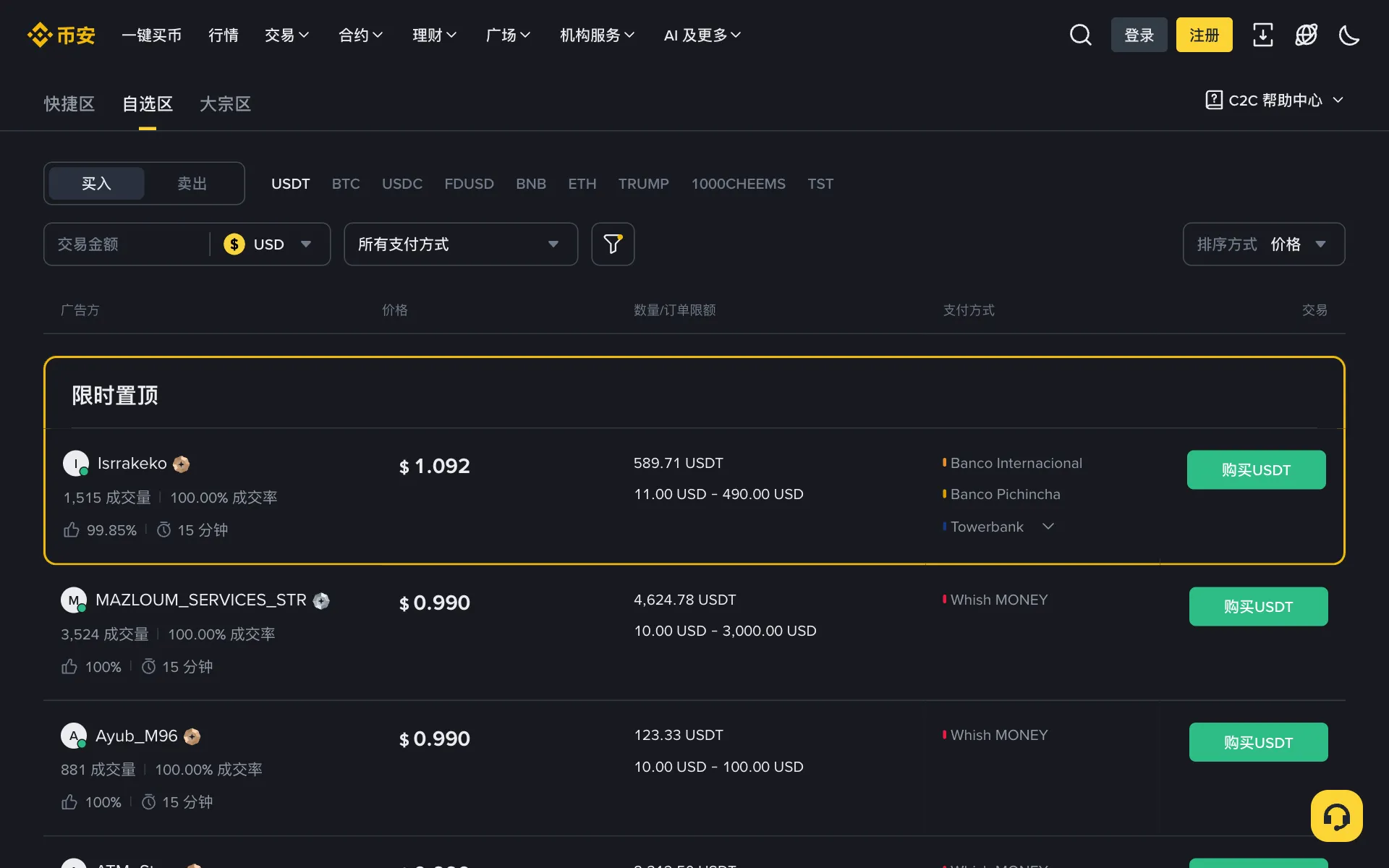Open the 合约 navigation menu
The height and width of the screenshot is (868, 1389).
point(361,35)
